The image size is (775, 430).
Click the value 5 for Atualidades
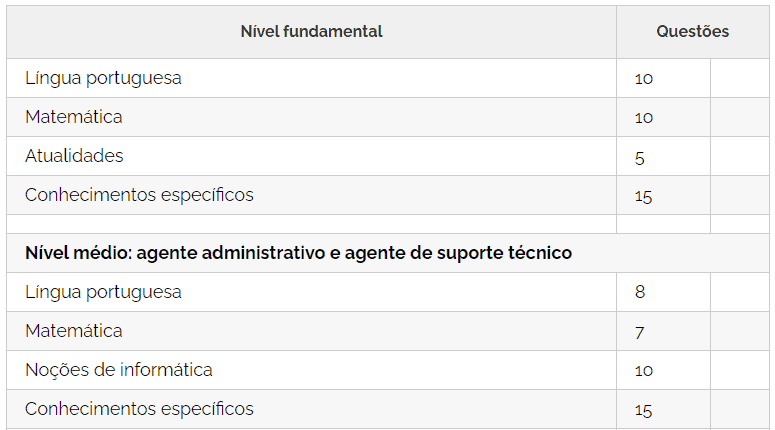pyautogui.click(x=640, y=158)
